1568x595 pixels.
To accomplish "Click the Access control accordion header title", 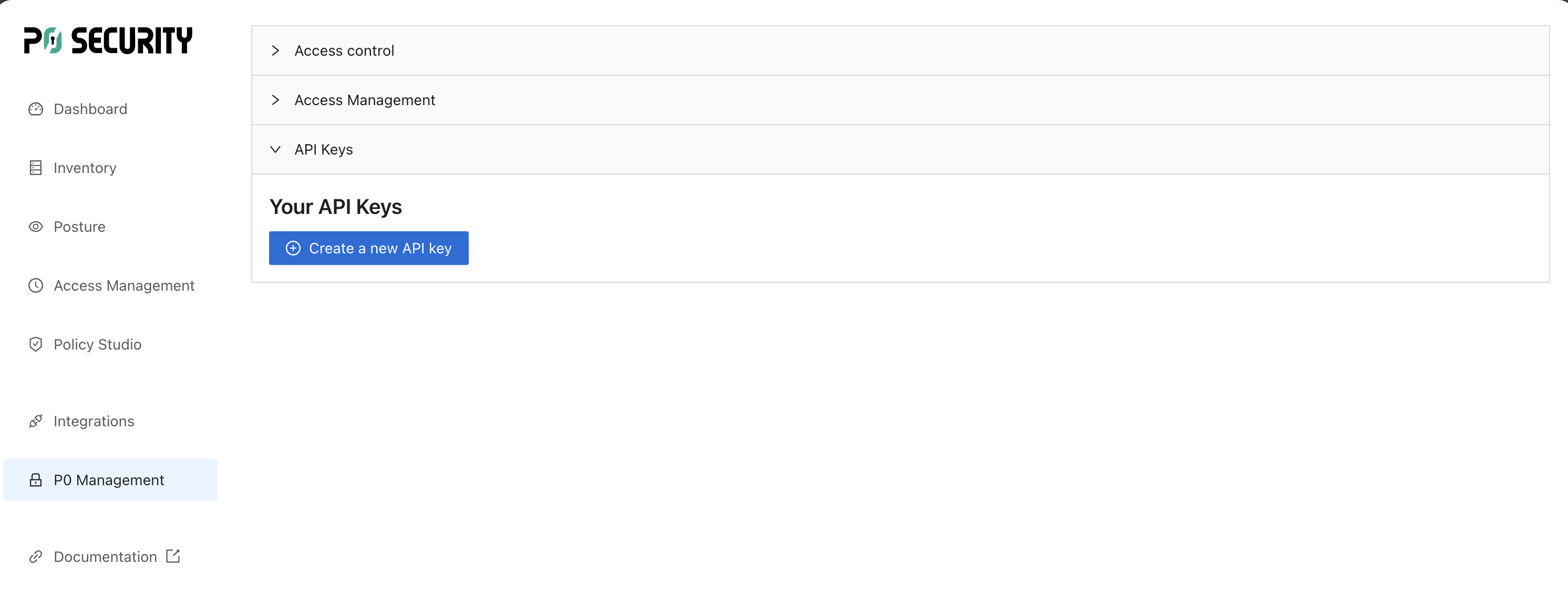I will (x=344, y=50).
